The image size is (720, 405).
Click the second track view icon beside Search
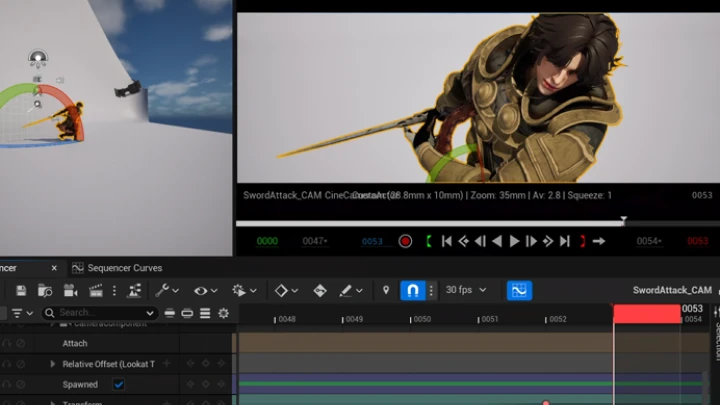pos(187,313)
